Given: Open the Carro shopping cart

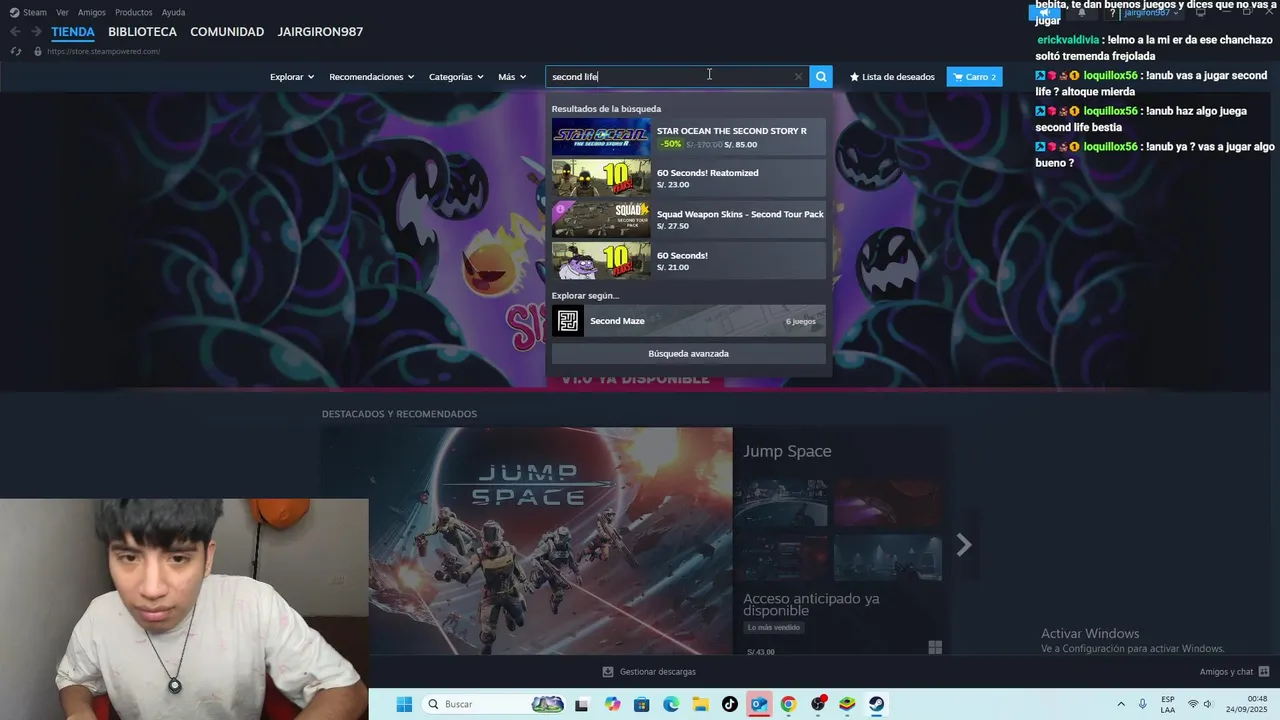Looking at the screenshot, I should (974, 77).
